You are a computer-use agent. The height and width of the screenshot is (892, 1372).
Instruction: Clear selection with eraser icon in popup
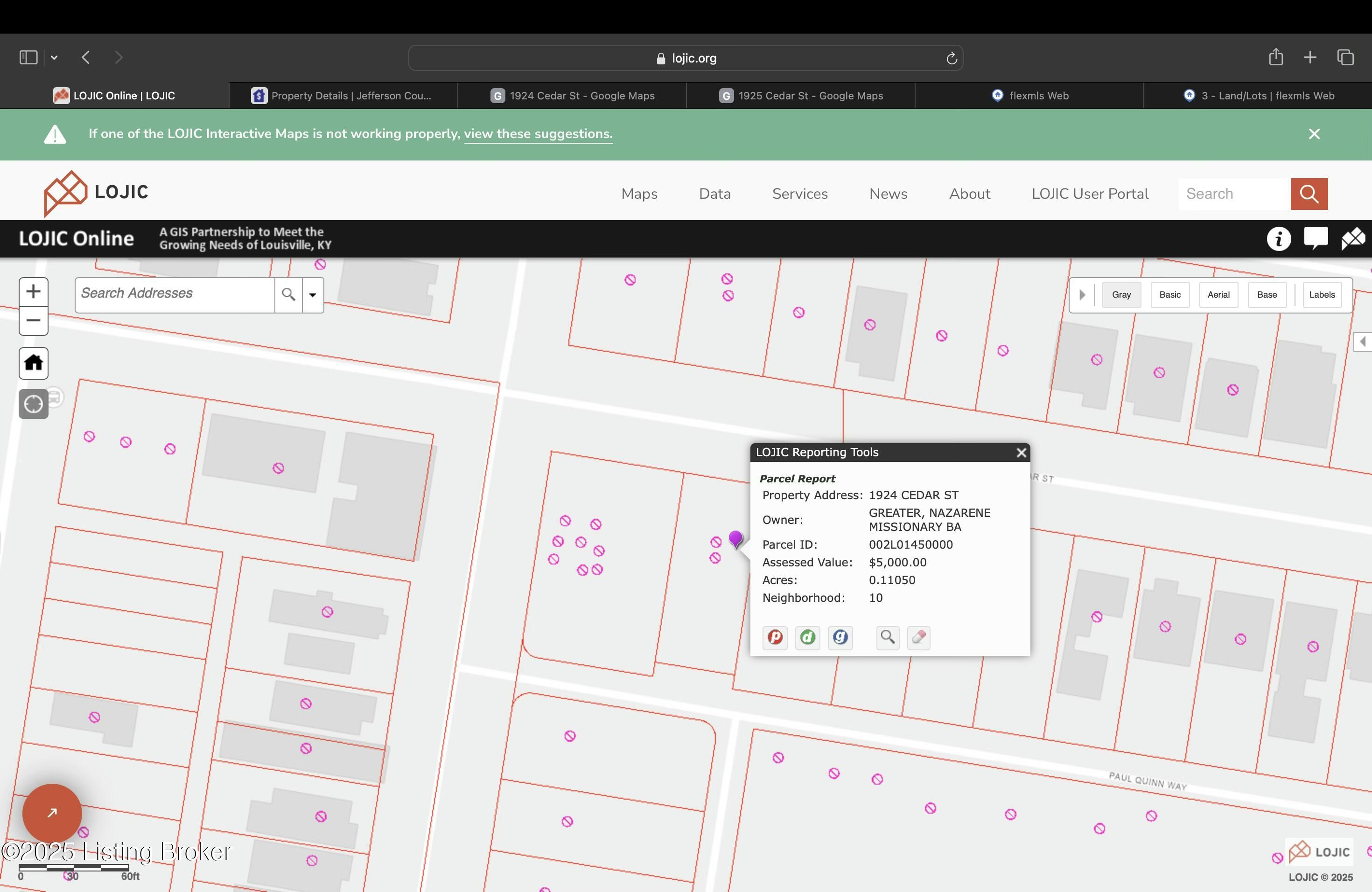(918, 637)
